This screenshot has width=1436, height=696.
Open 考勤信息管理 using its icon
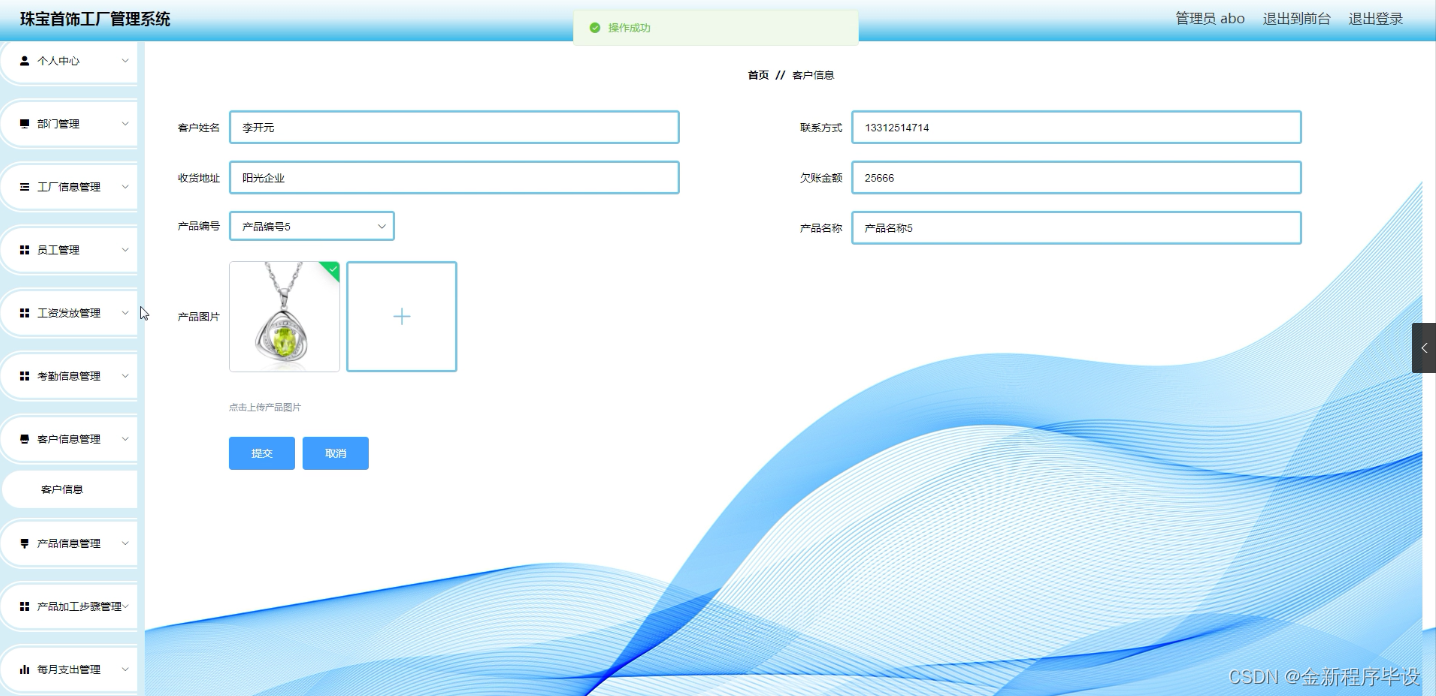coord(22,375)
